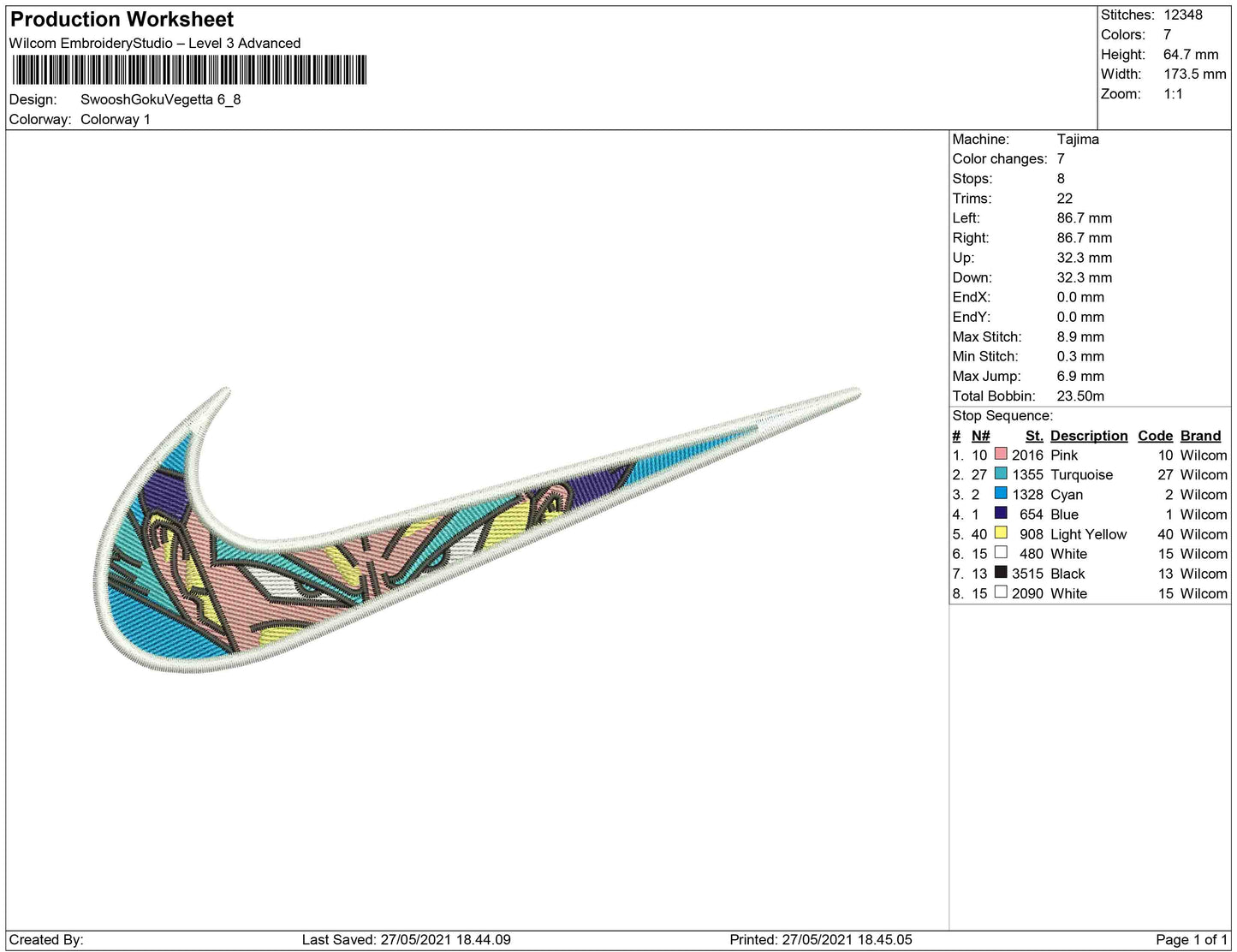Click the barcode under the worksheet title
The width and height of the screenshot is (1237, 952).
click(189, 70)
